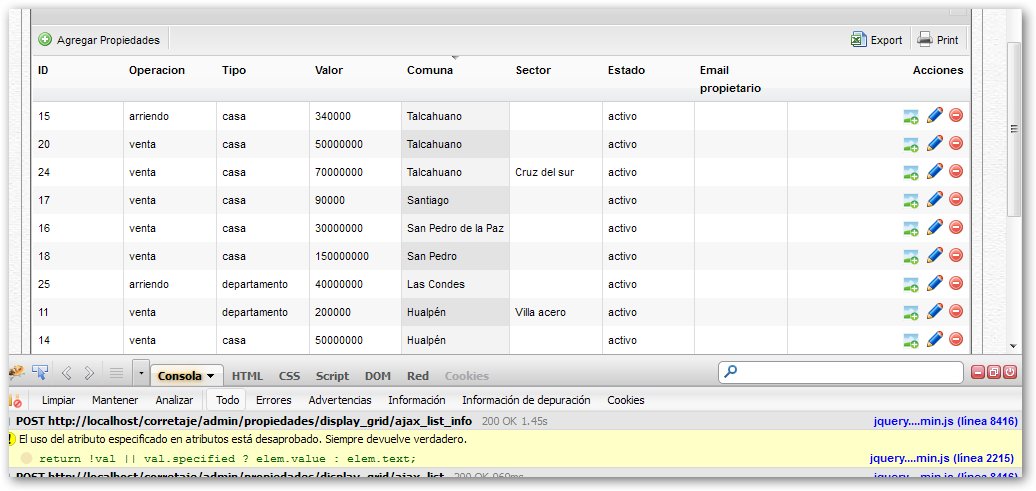Open the Firebug bug logo menu
Viewport: 1036px width, 491px height.
17,373
